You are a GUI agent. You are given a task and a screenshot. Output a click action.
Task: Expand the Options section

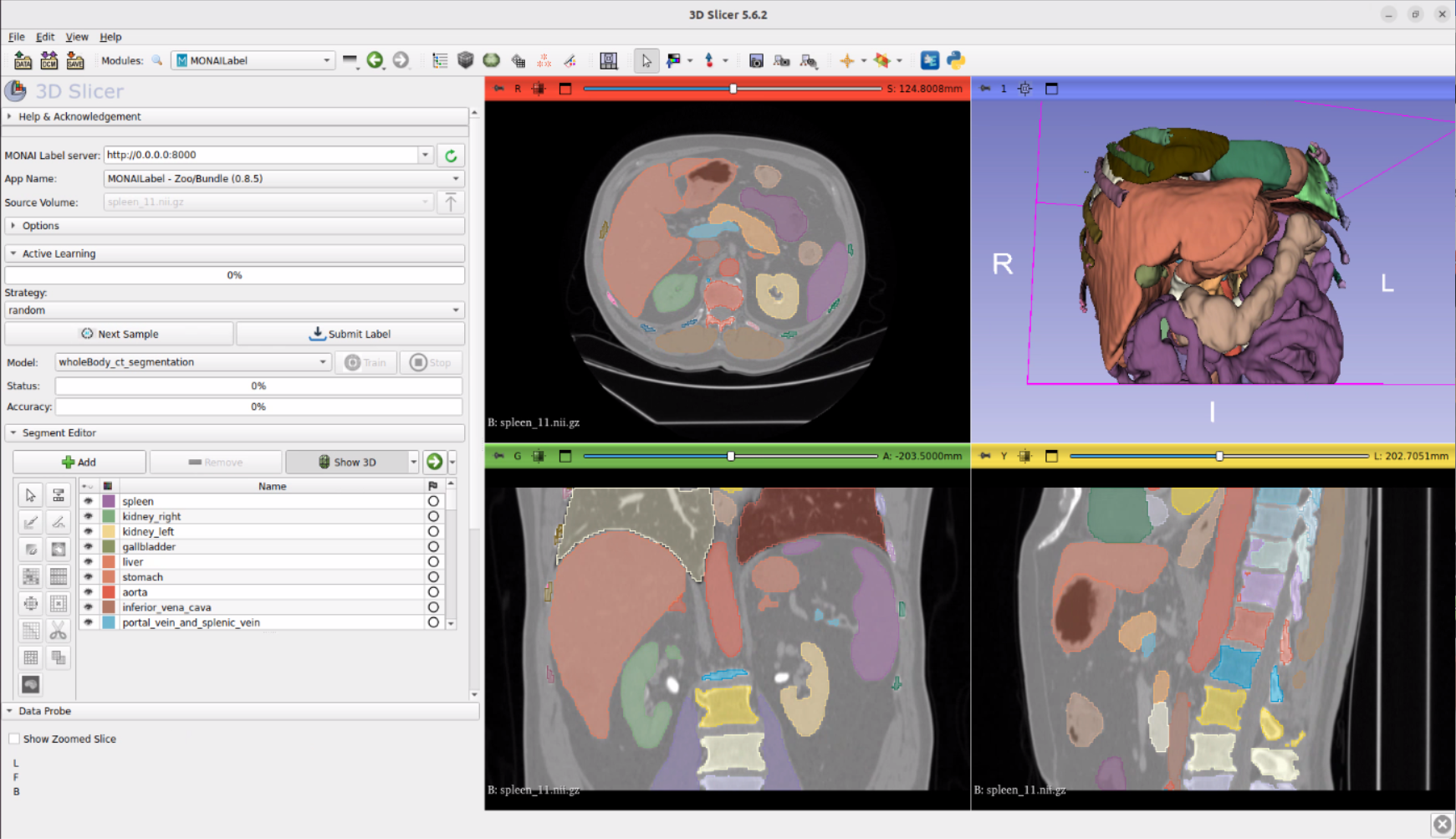click(x=40, y=226)
